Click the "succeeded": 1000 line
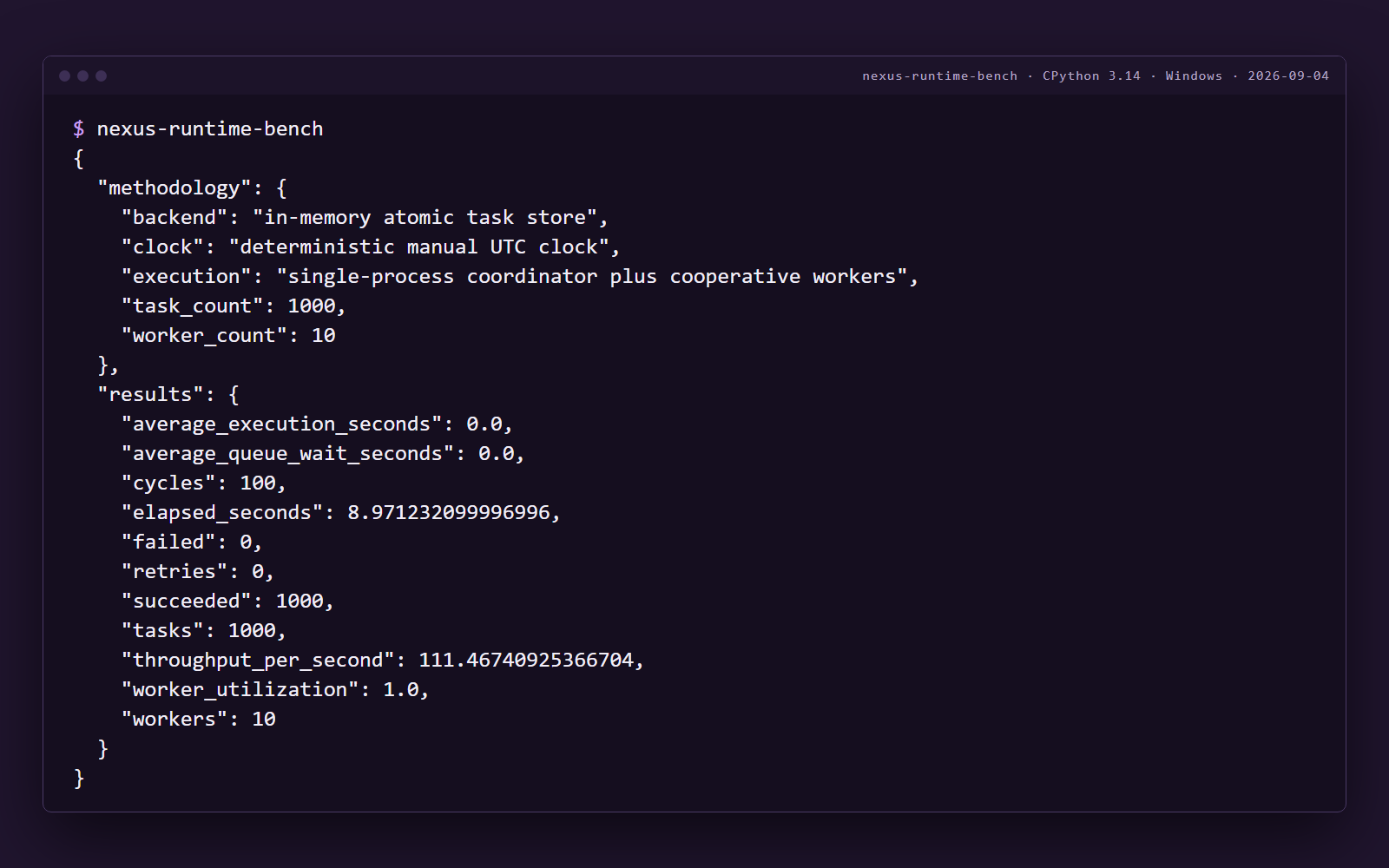1389x868 pixels. click(x=227, y=602)
